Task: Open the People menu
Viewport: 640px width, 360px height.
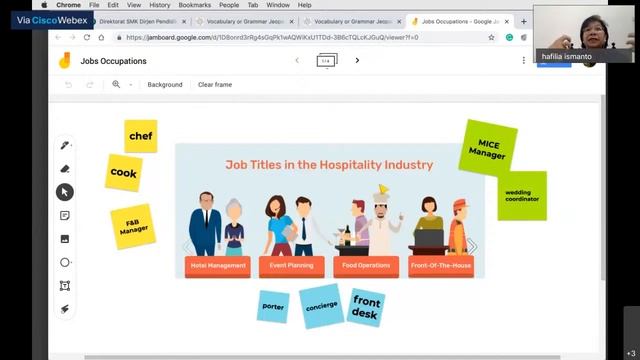Action: [229, 5]
